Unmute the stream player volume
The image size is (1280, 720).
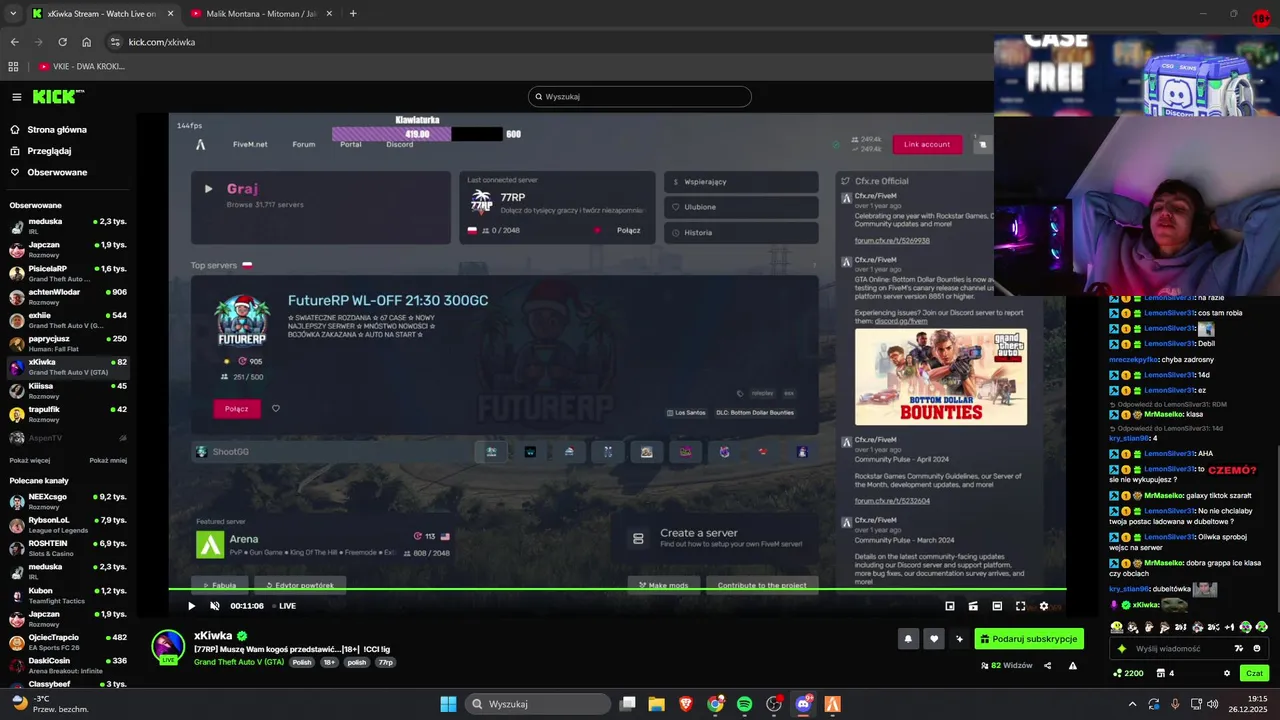coord(215,606)
